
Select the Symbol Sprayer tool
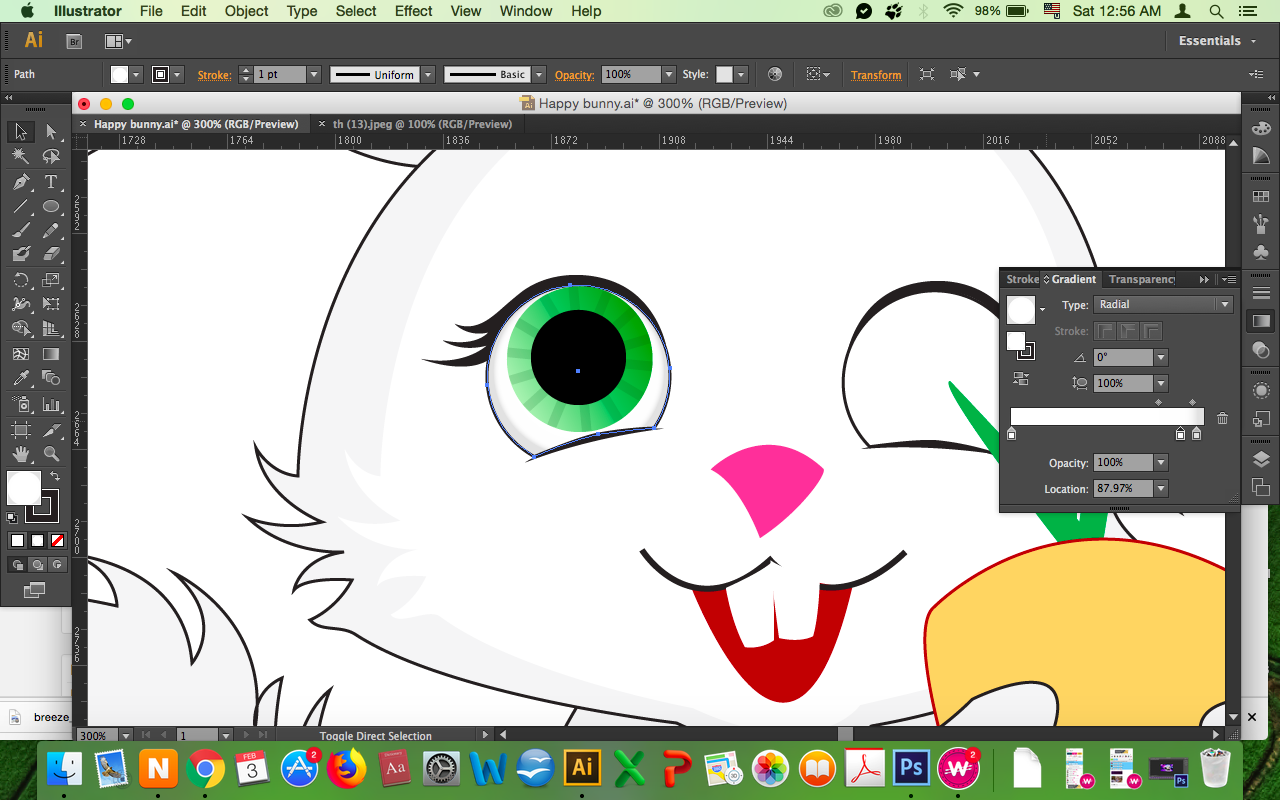tap(20, 404)
